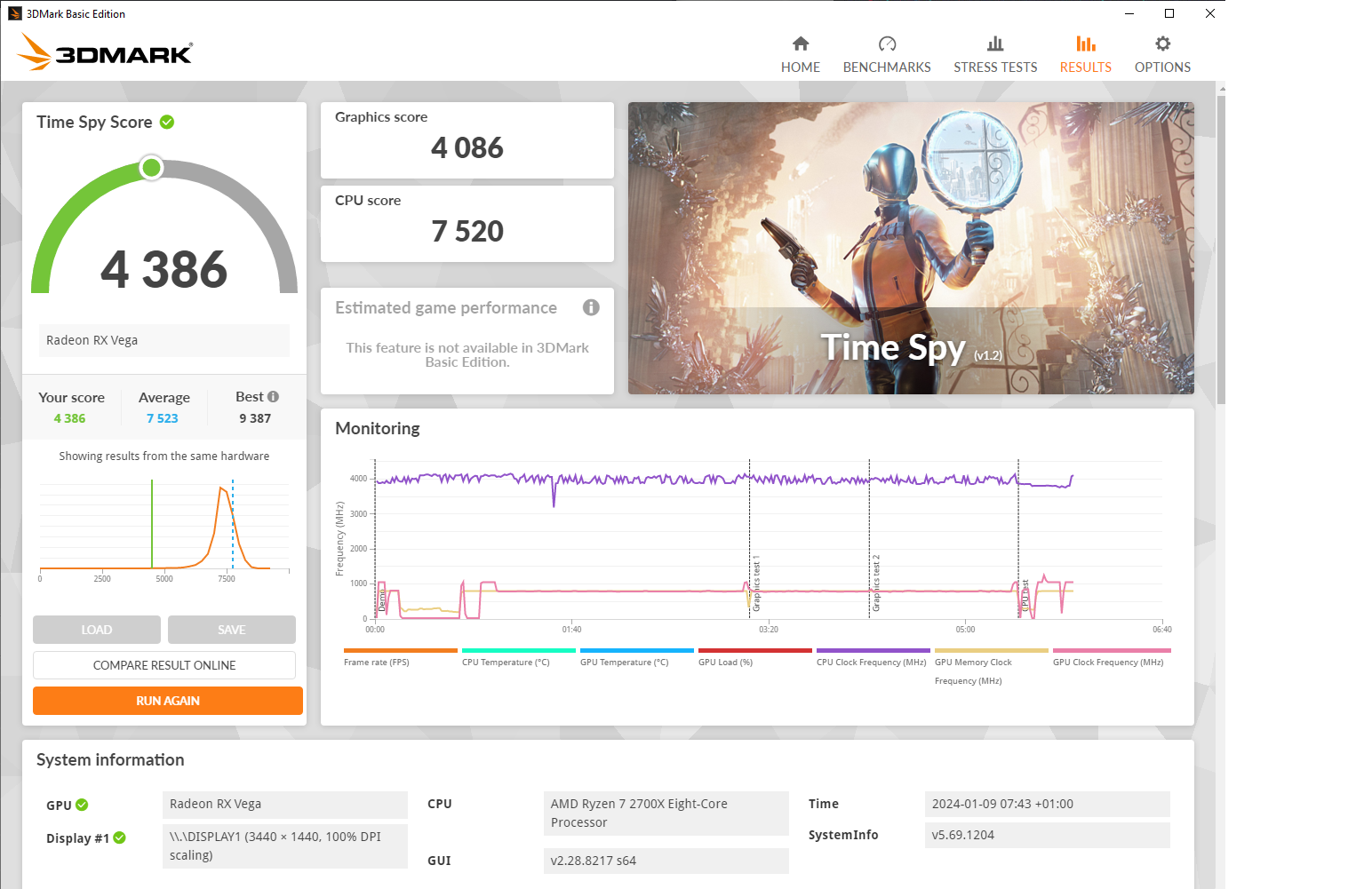Screen dimensions: 1372x889
Task: Click the SAVE button
Action: coord(232,630)
